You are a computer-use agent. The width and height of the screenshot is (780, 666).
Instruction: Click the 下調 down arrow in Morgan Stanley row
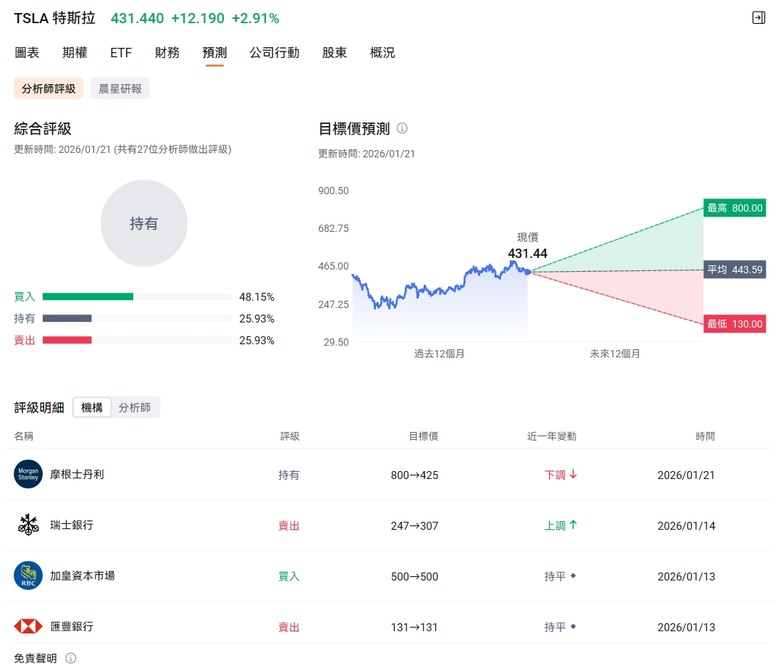[574, 475]
